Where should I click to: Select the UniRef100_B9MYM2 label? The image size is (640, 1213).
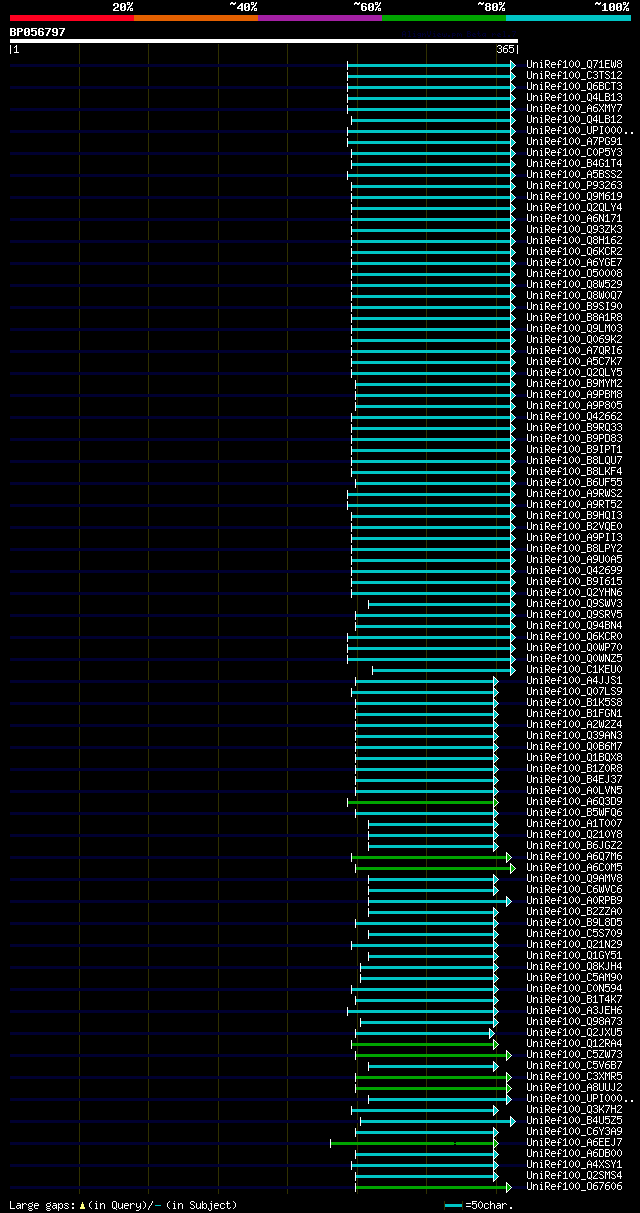(574, 383)
